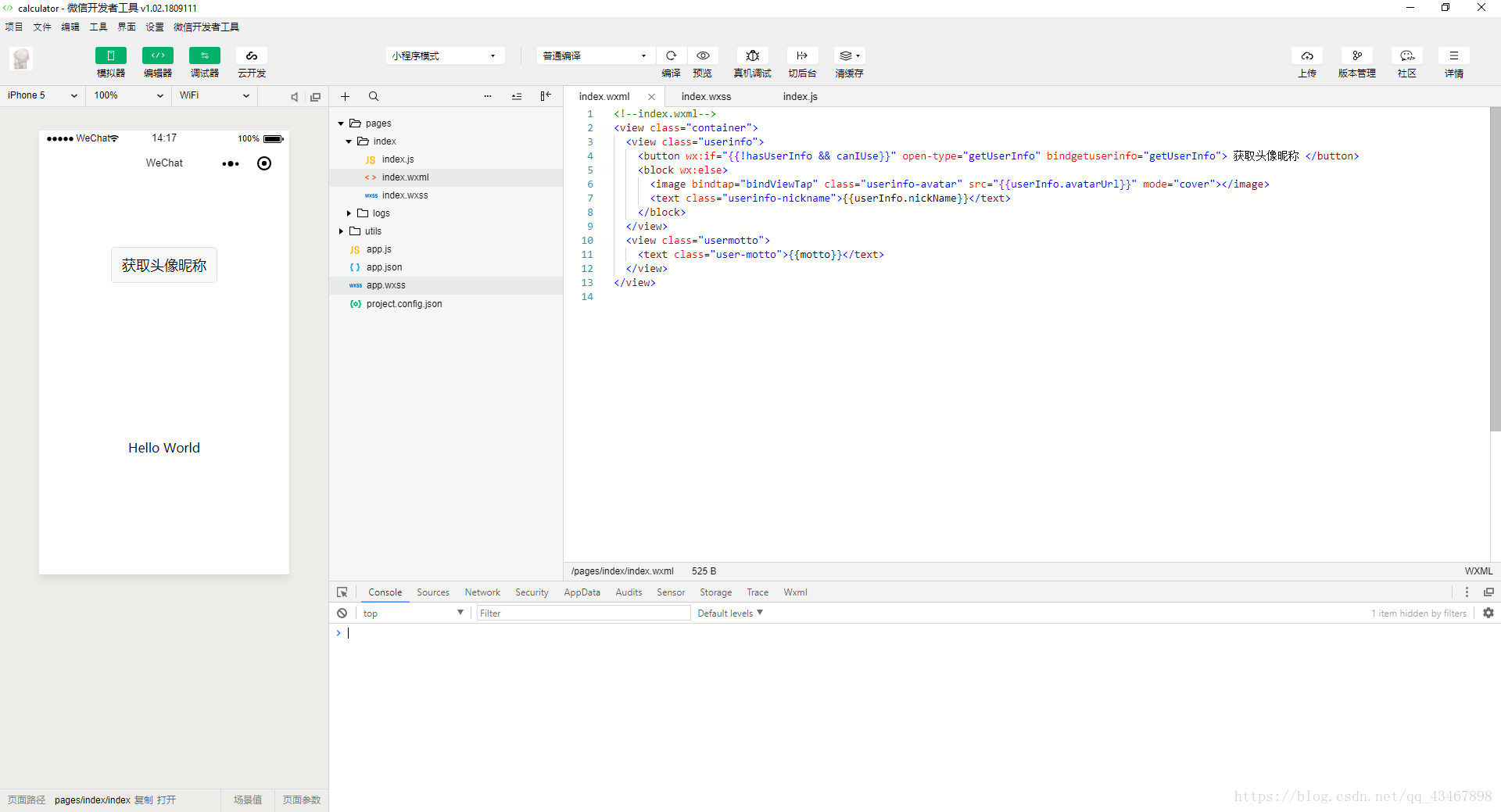Toggle the simulator (模拟器) panel

[110, 55]
